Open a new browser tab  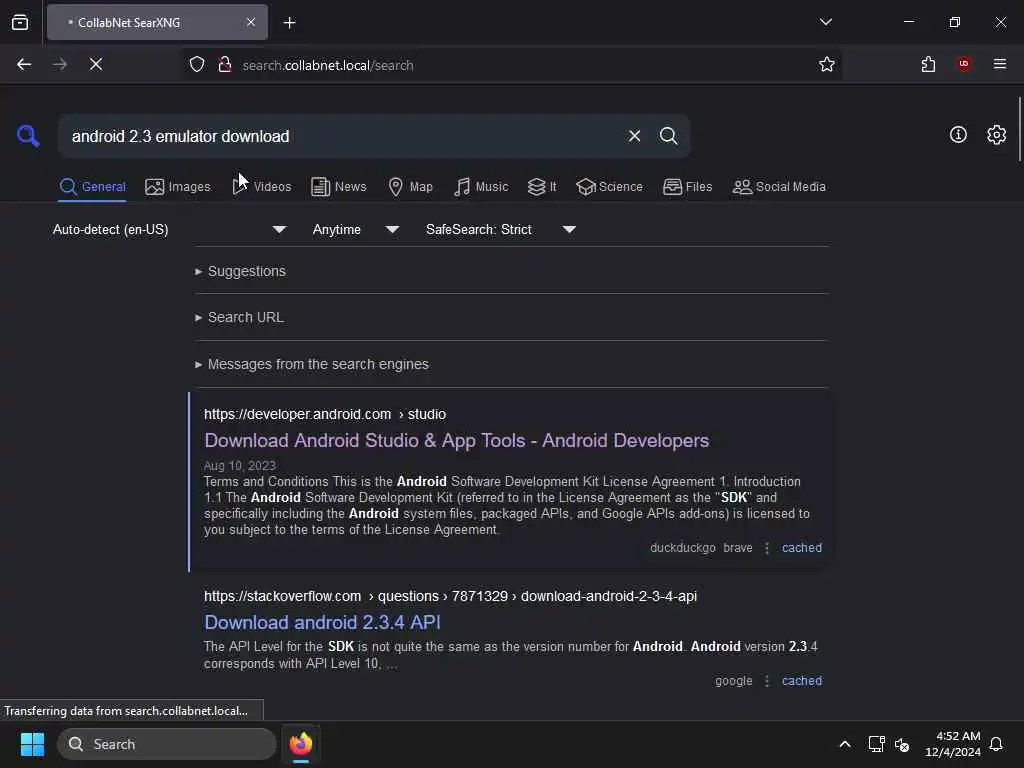click(289, 23)
